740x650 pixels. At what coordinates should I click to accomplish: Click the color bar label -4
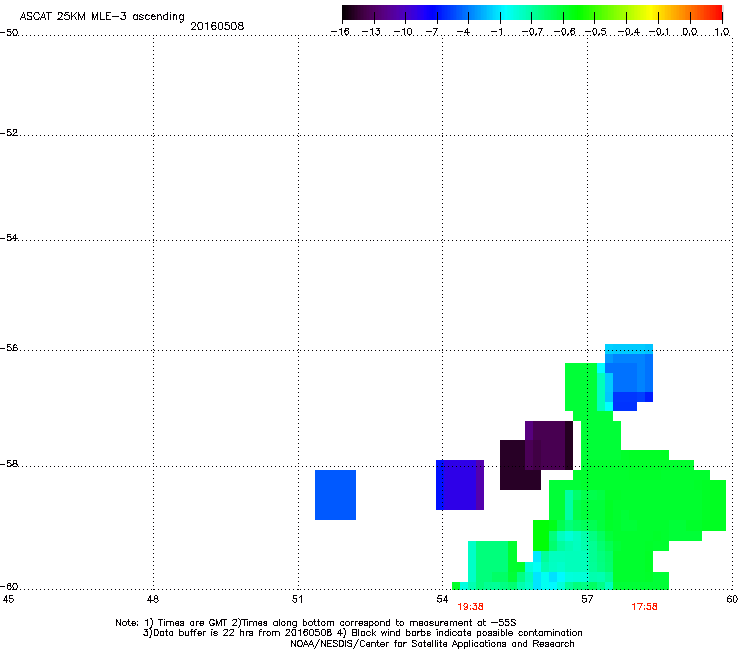(463, 32)
